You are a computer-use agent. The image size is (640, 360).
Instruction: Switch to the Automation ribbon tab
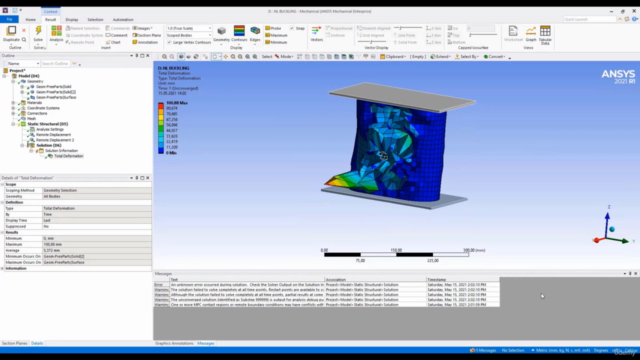[123, 19]
